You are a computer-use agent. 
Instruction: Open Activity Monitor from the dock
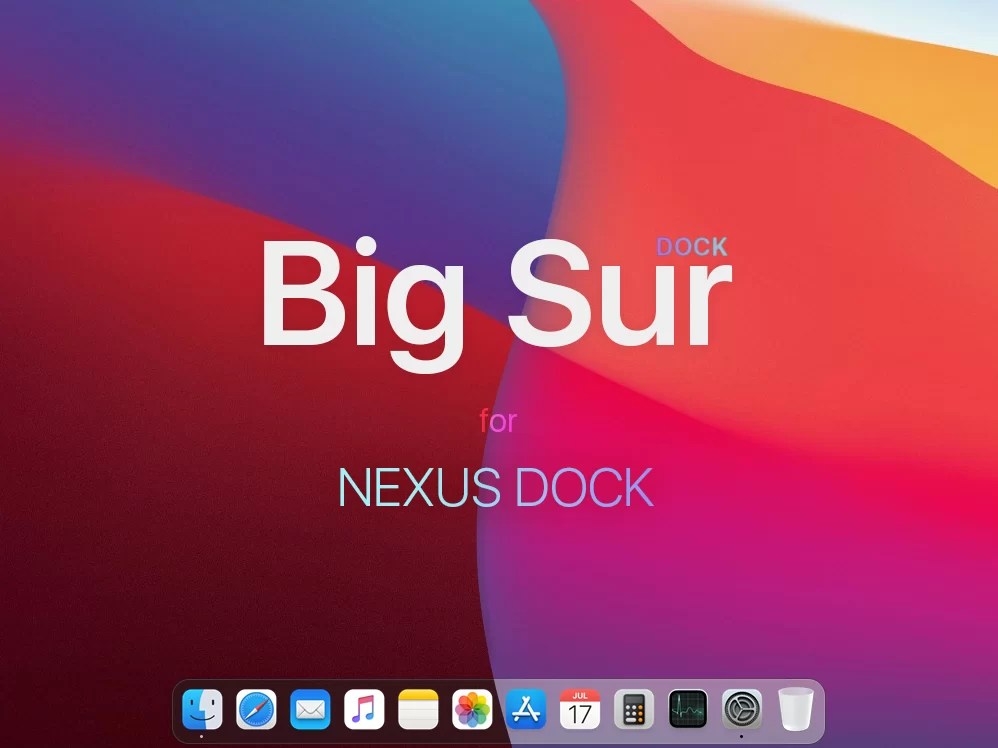tap(688, 709)
